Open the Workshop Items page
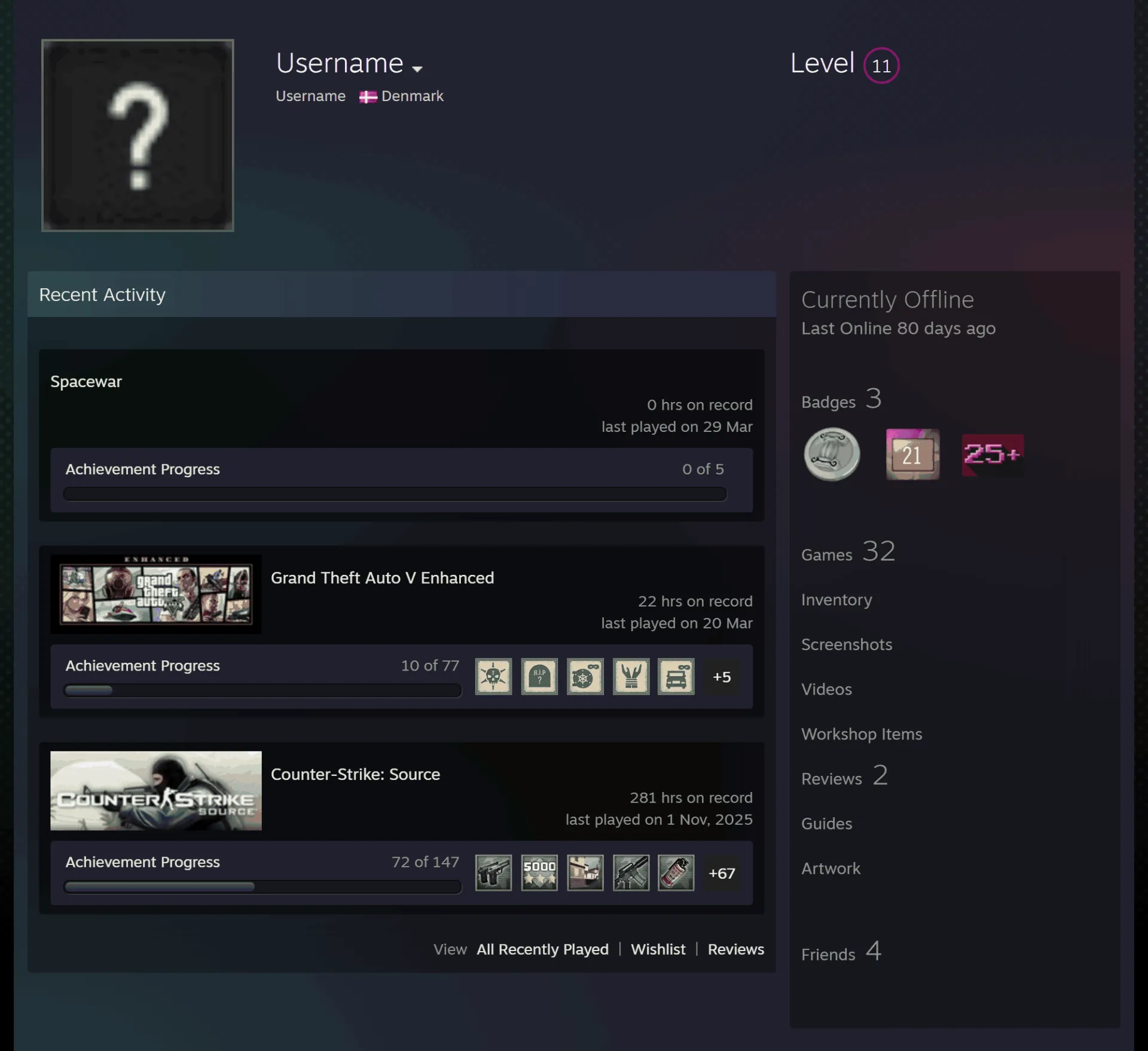The image size is (1148, 1051). coord(862,734)
